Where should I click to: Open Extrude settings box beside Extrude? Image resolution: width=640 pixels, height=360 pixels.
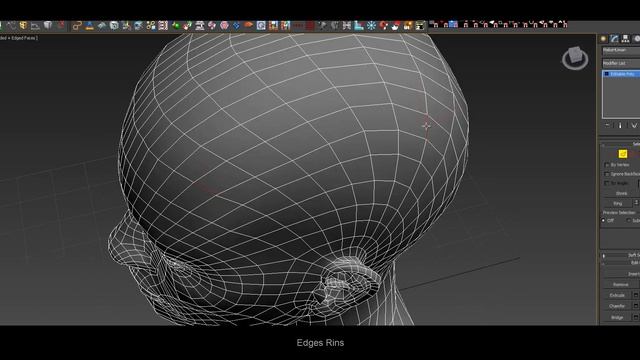click(636, 295)
